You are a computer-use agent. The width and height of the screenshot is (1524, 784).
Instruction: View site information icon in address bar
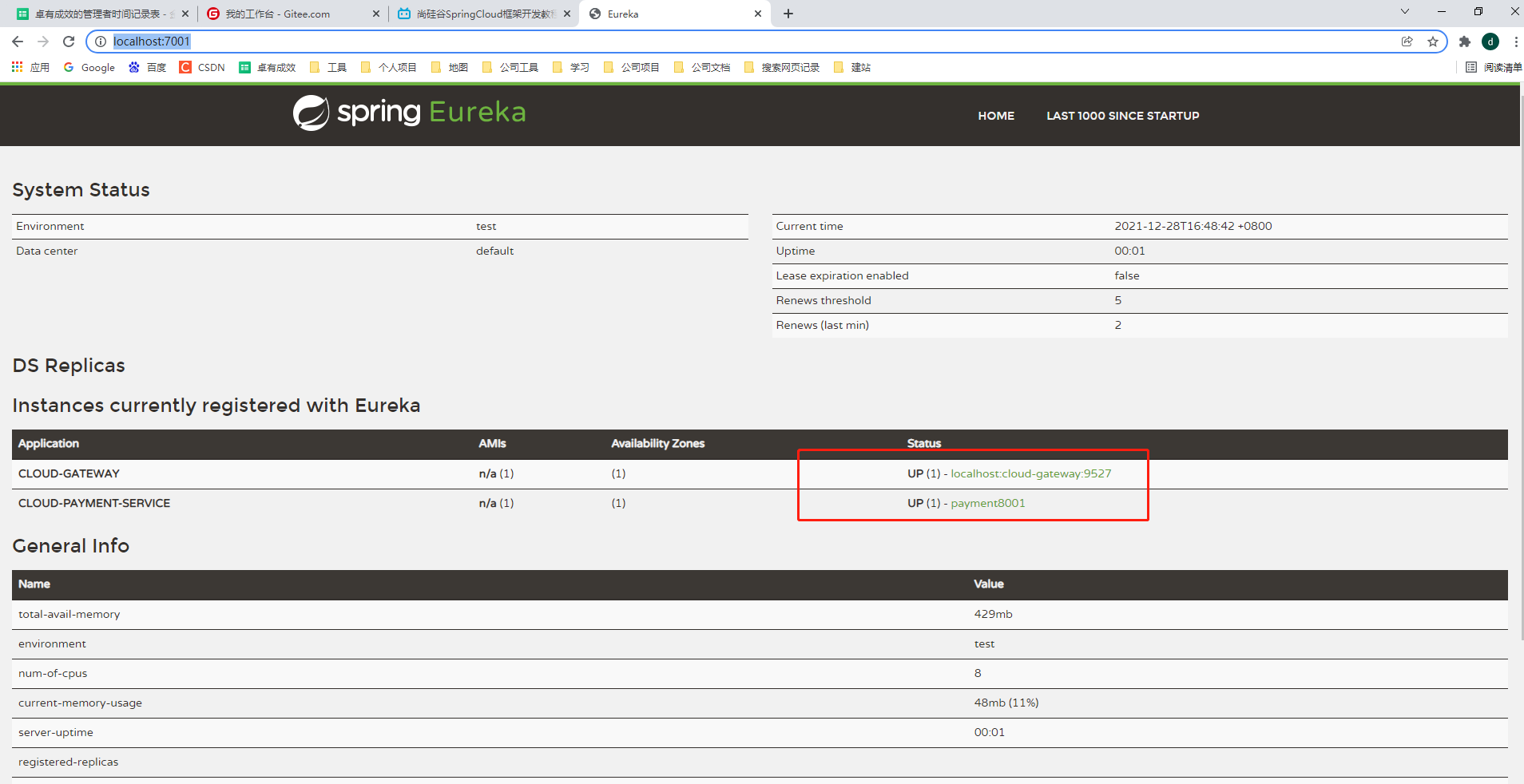pyautogui.click(x=101, y=42)
